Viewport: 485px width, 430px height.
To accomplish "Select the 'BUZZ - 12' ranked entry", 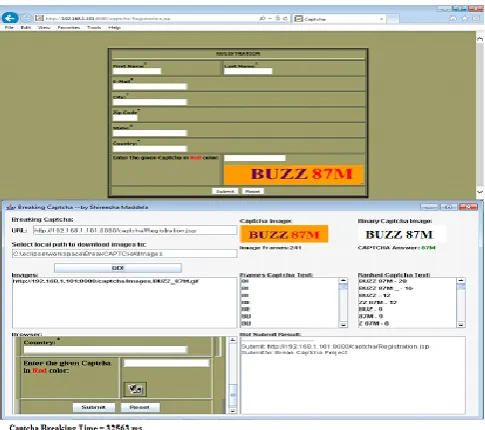I will (375, 295).
